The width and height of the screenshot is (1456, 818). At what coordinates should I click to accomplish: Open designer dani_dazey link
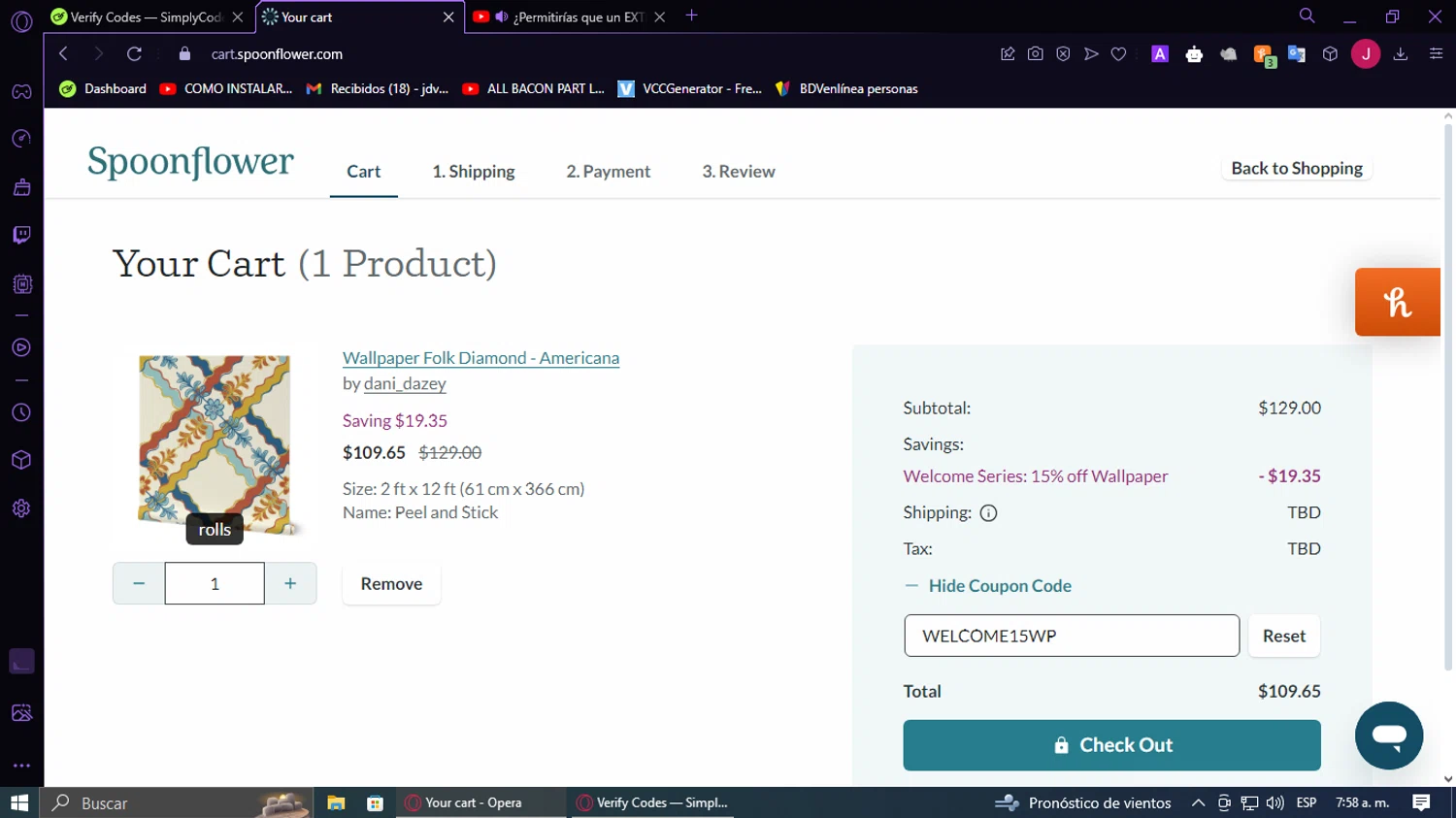click(x=405, y=383)
